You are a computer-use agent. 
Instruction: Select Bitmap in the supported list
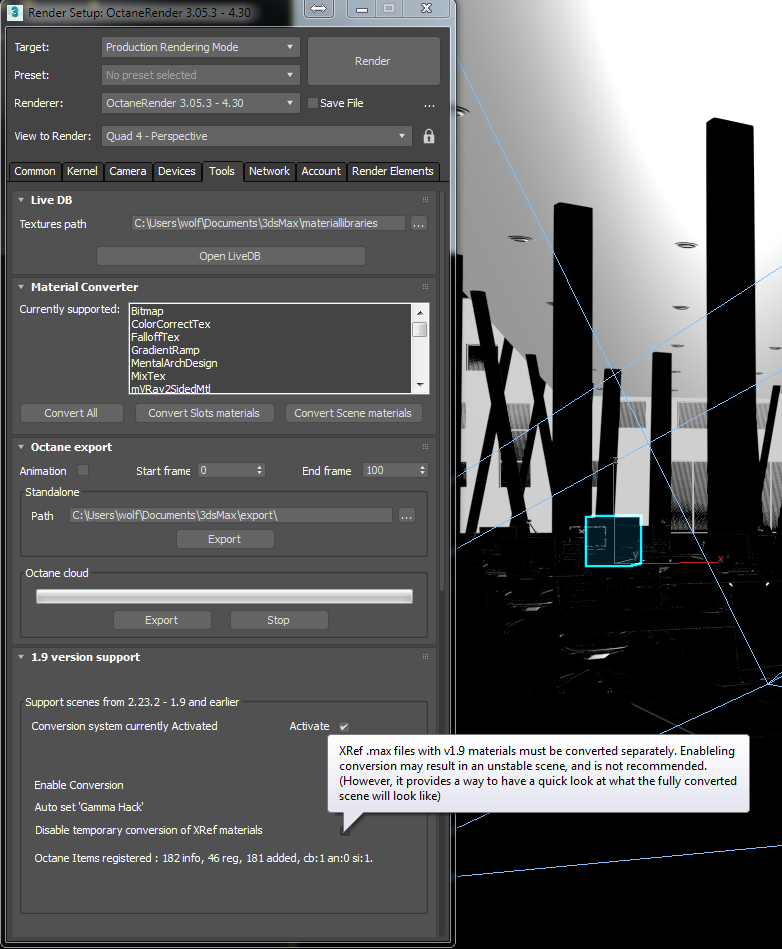point(147,311)
